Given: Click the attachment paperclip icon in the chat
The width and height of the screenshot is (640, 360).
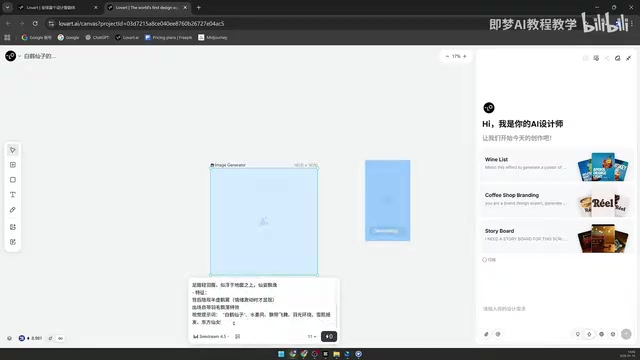Looking at the screenshot, I should click(x=487, y=334).
